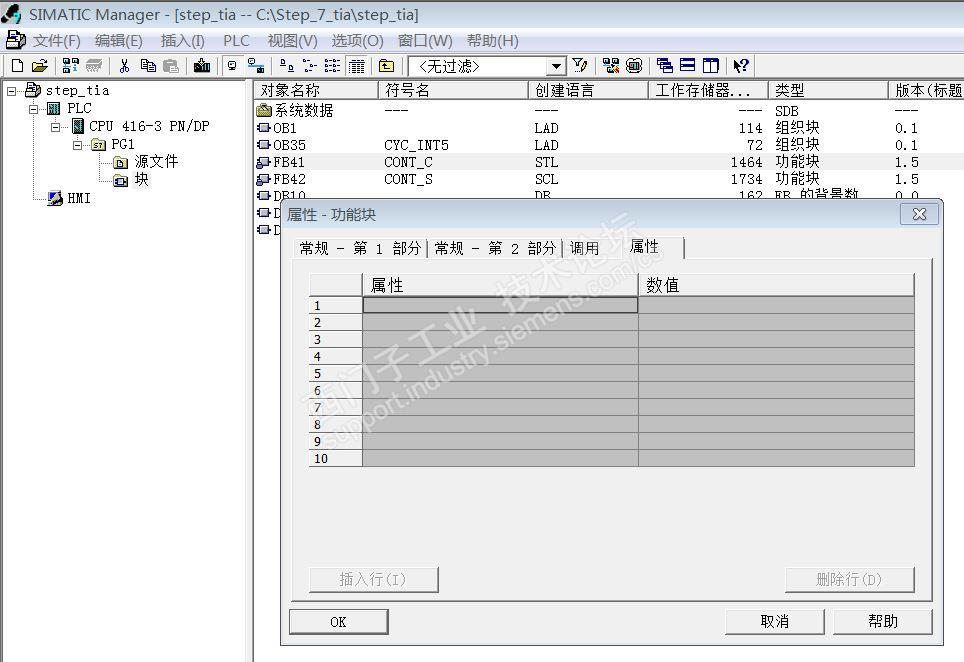
Task: Open the 窗口(W) menu
Action: tap(425, 41)
